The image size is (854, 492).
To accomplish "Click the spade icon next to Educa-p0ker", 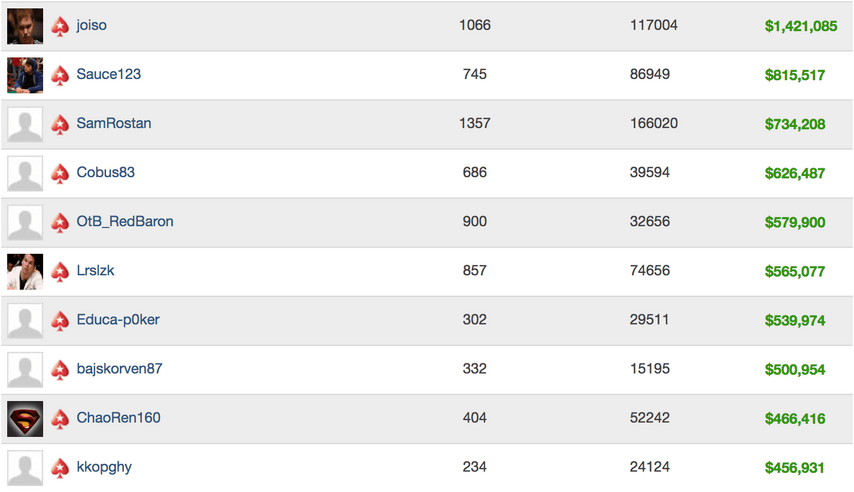I will click(x=60, y=320).
